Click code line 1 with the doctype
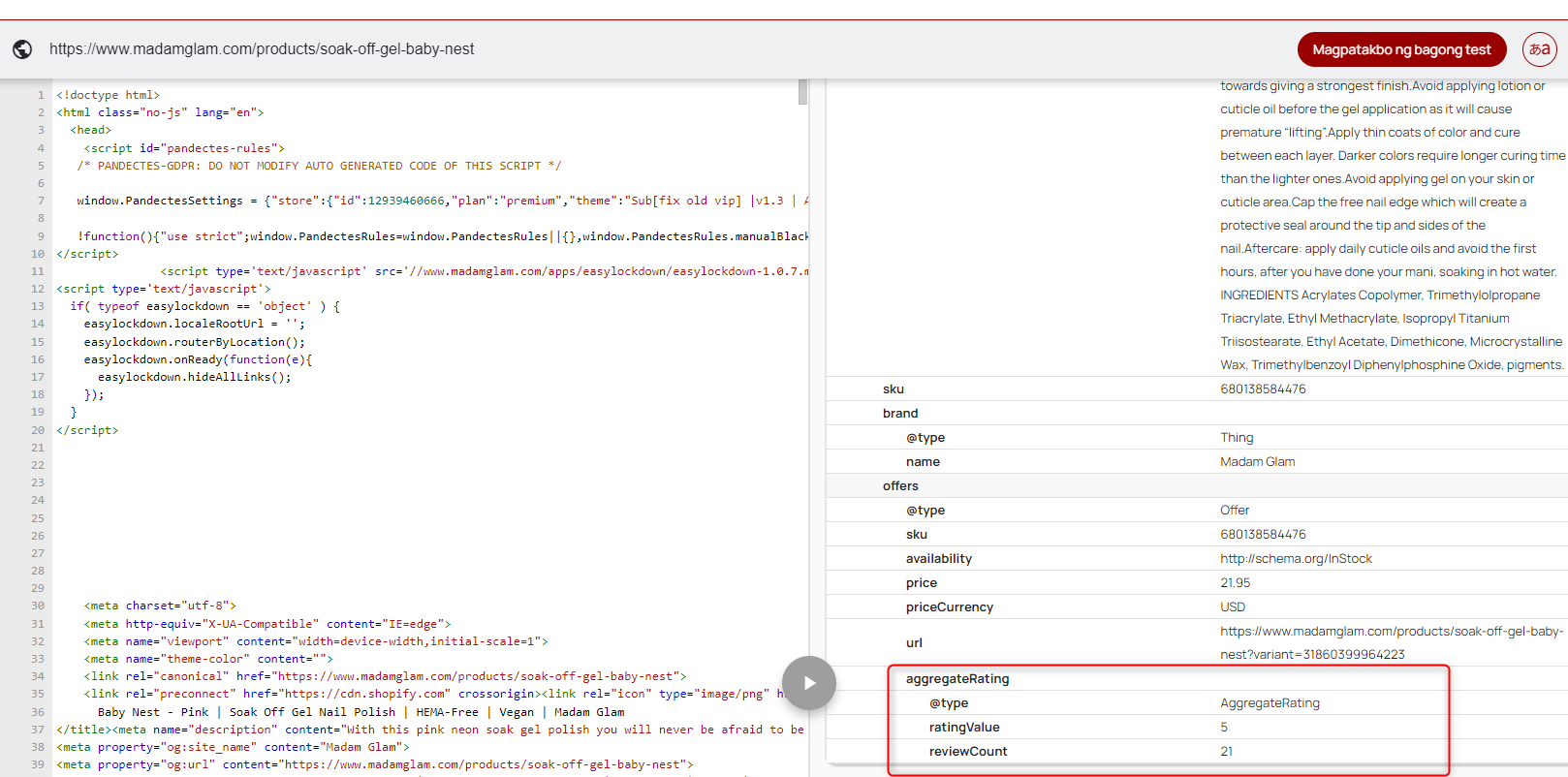The image size is (1568, 777). click(108, 95)
